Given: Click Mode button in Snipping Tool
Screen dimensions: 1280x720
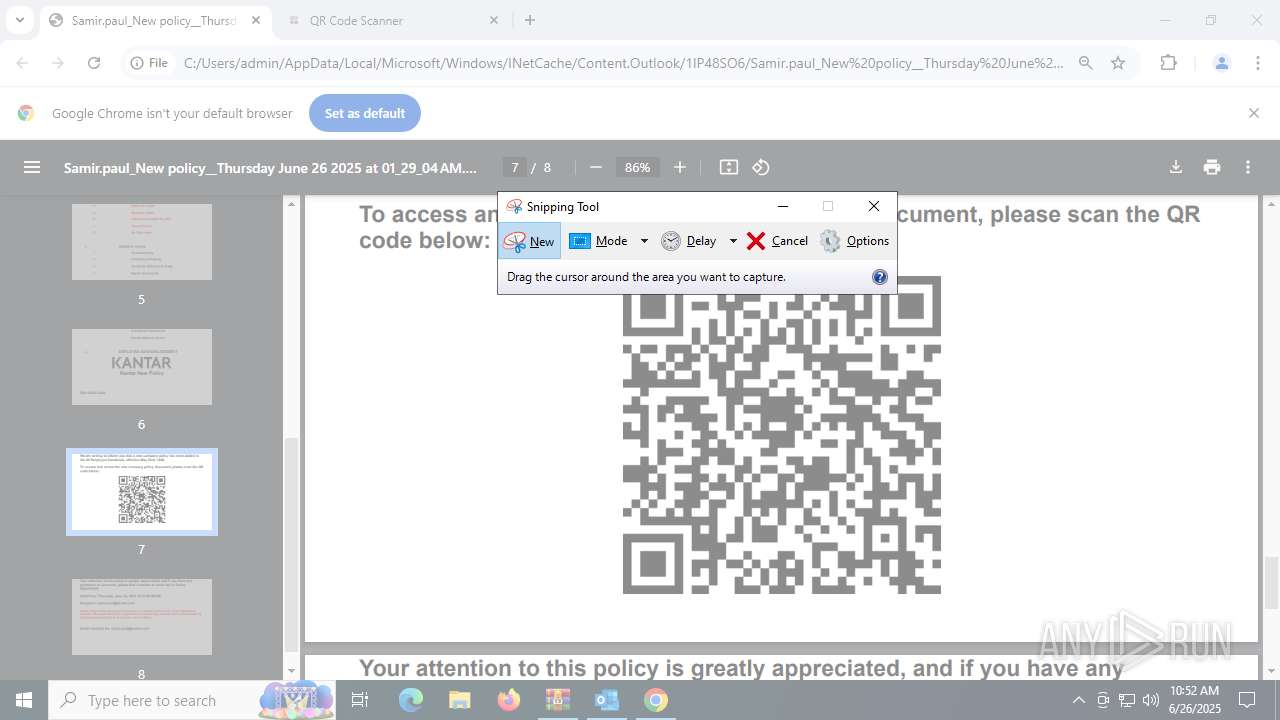Looking at the screenshot, I should click(598, 241).
